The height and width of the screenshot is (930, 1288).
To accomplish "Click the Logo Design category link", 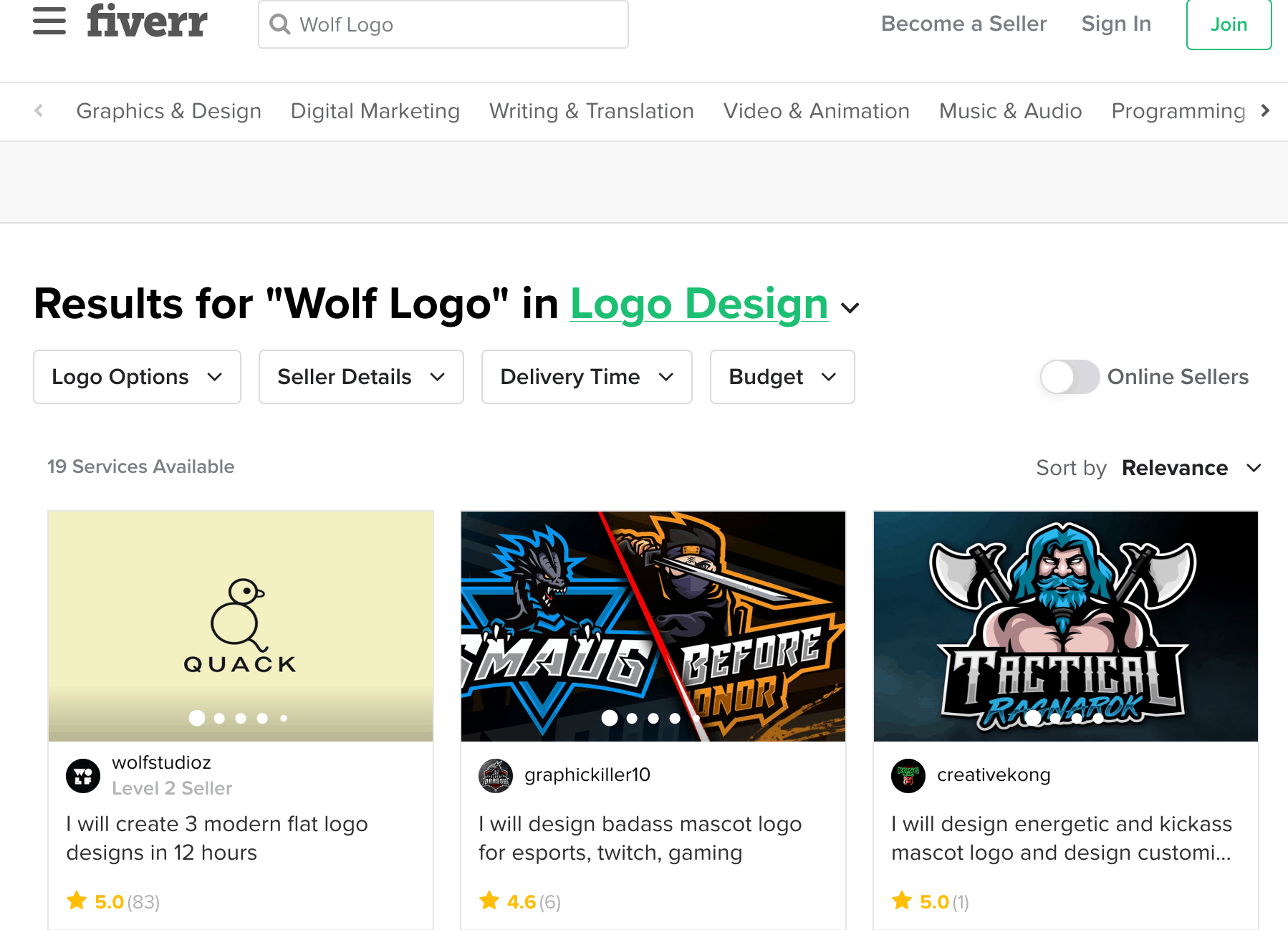I will pyautogui.click(x=699, y=304).
